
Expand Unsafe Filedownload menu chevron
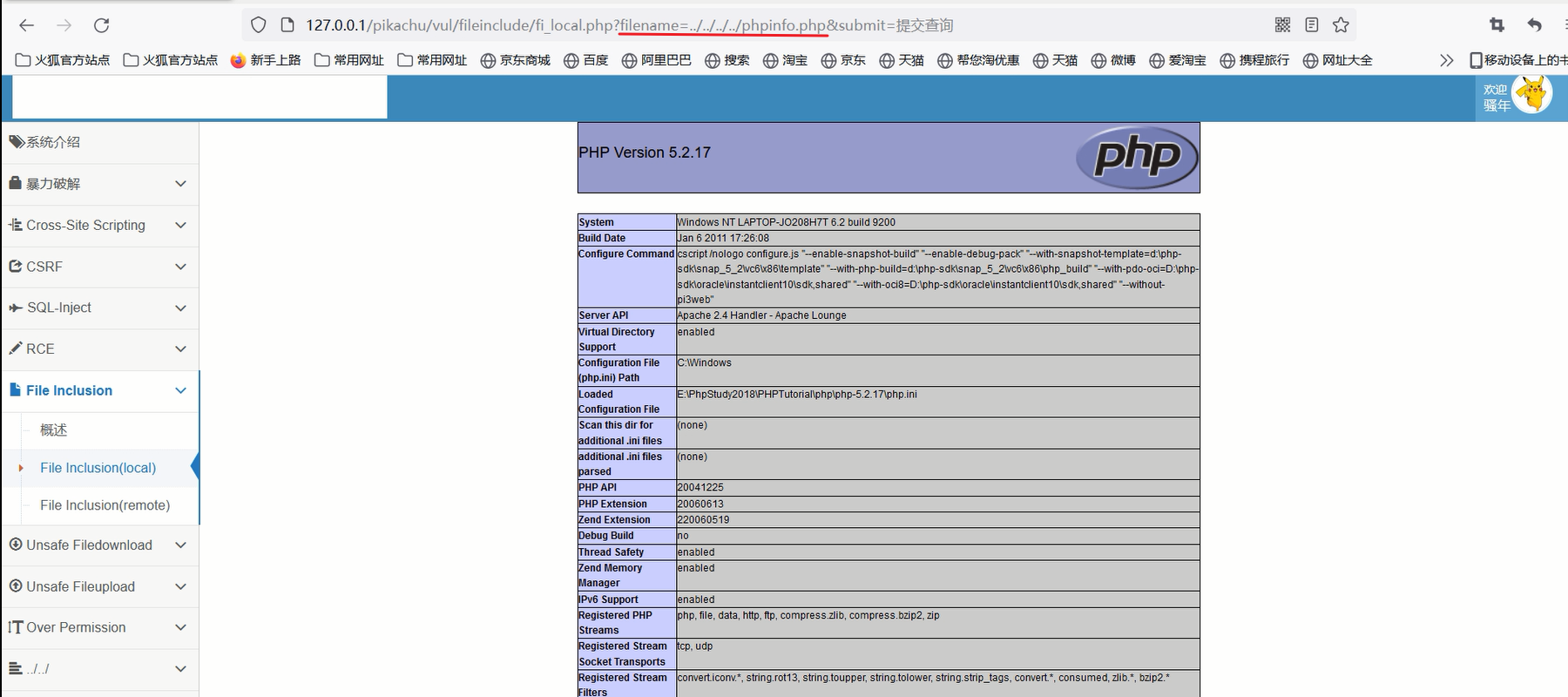180,545
